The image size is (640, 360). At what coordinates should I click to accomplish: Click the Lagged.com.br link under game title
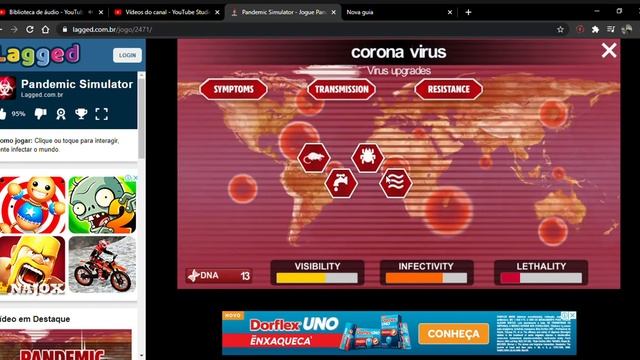coord(42,95)
